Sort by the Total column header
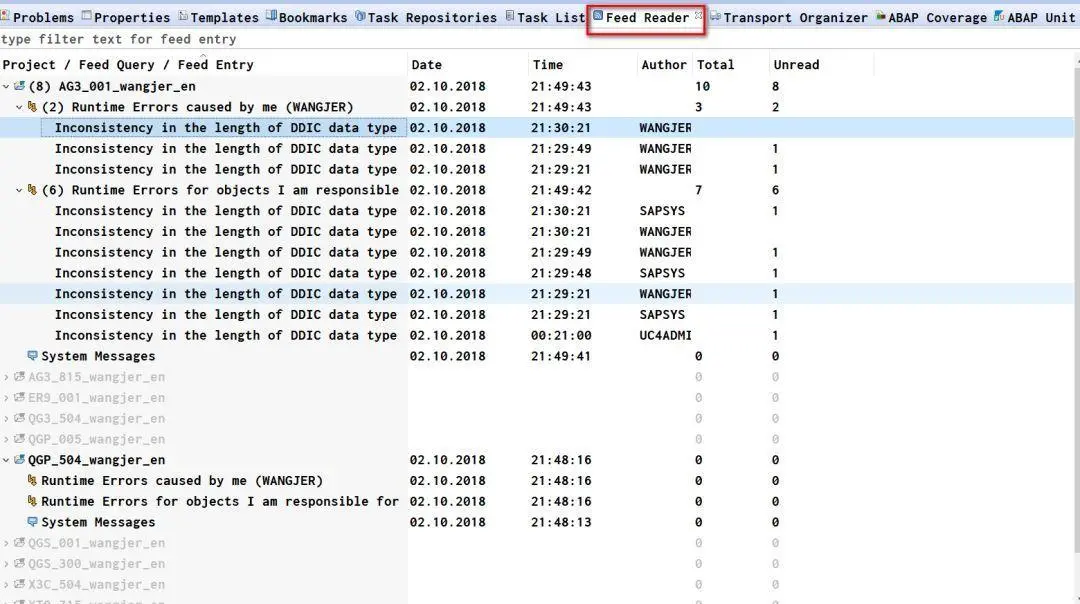Viewport: 1080px width, 604px height. coord(730,65)
